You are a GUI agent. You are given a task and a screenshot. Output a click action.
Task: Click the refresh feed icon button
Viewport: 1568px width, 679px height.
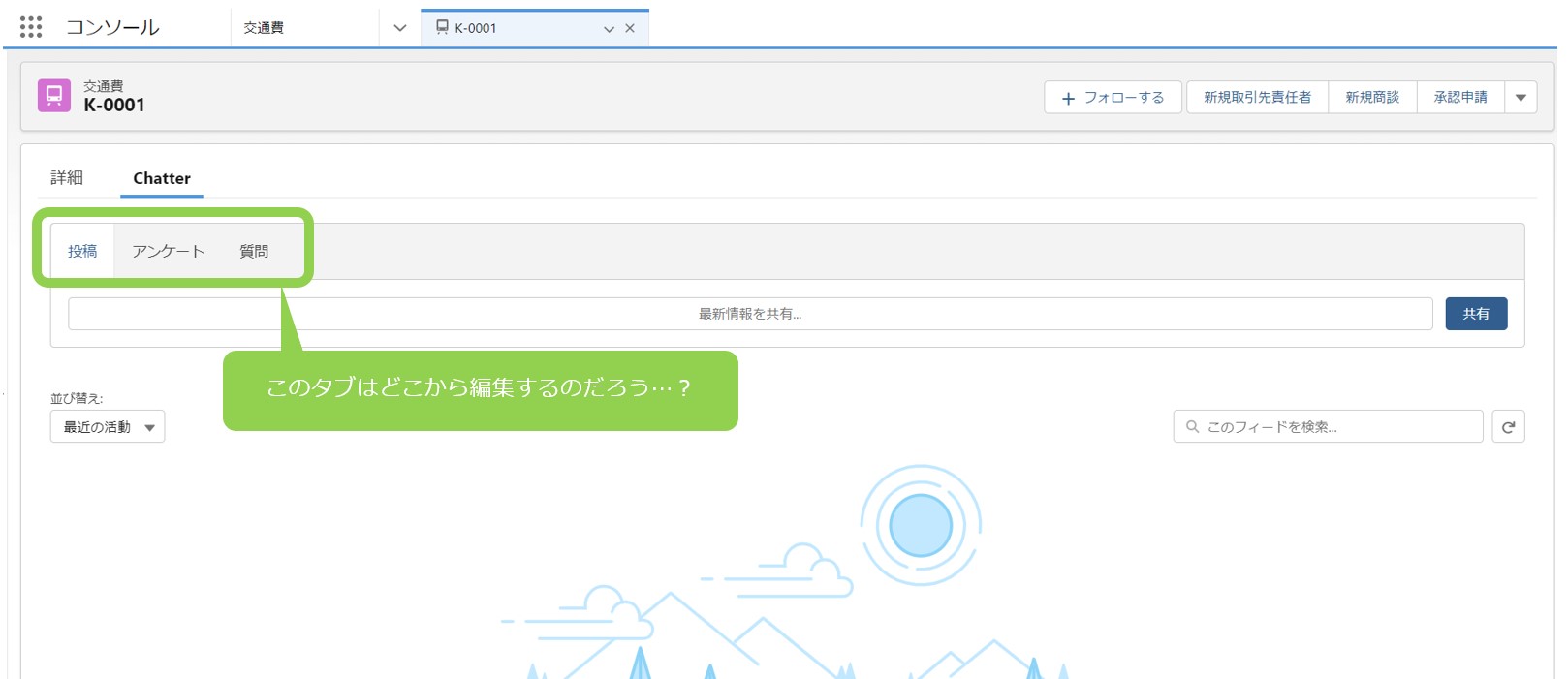1508,427
